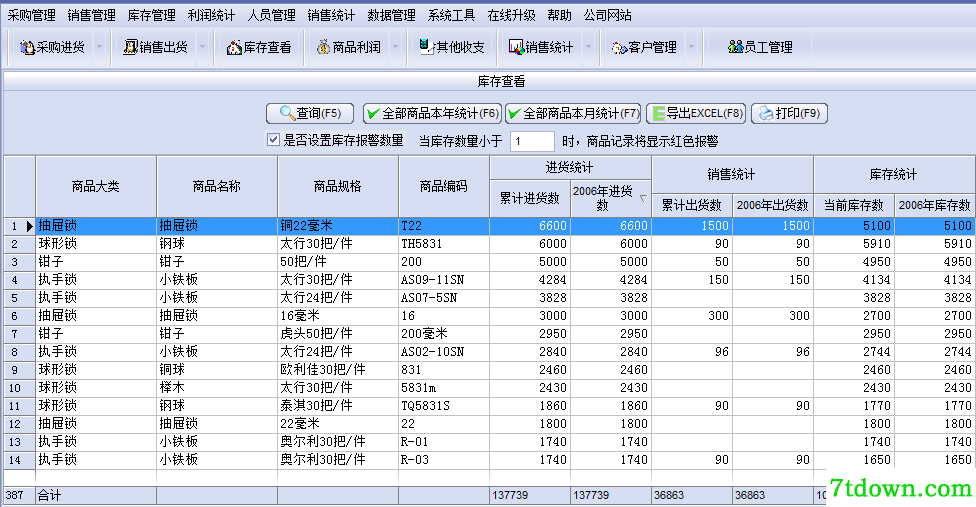Click the 2006年库存数 column header

pyautogui.click(x=935, y=205)
